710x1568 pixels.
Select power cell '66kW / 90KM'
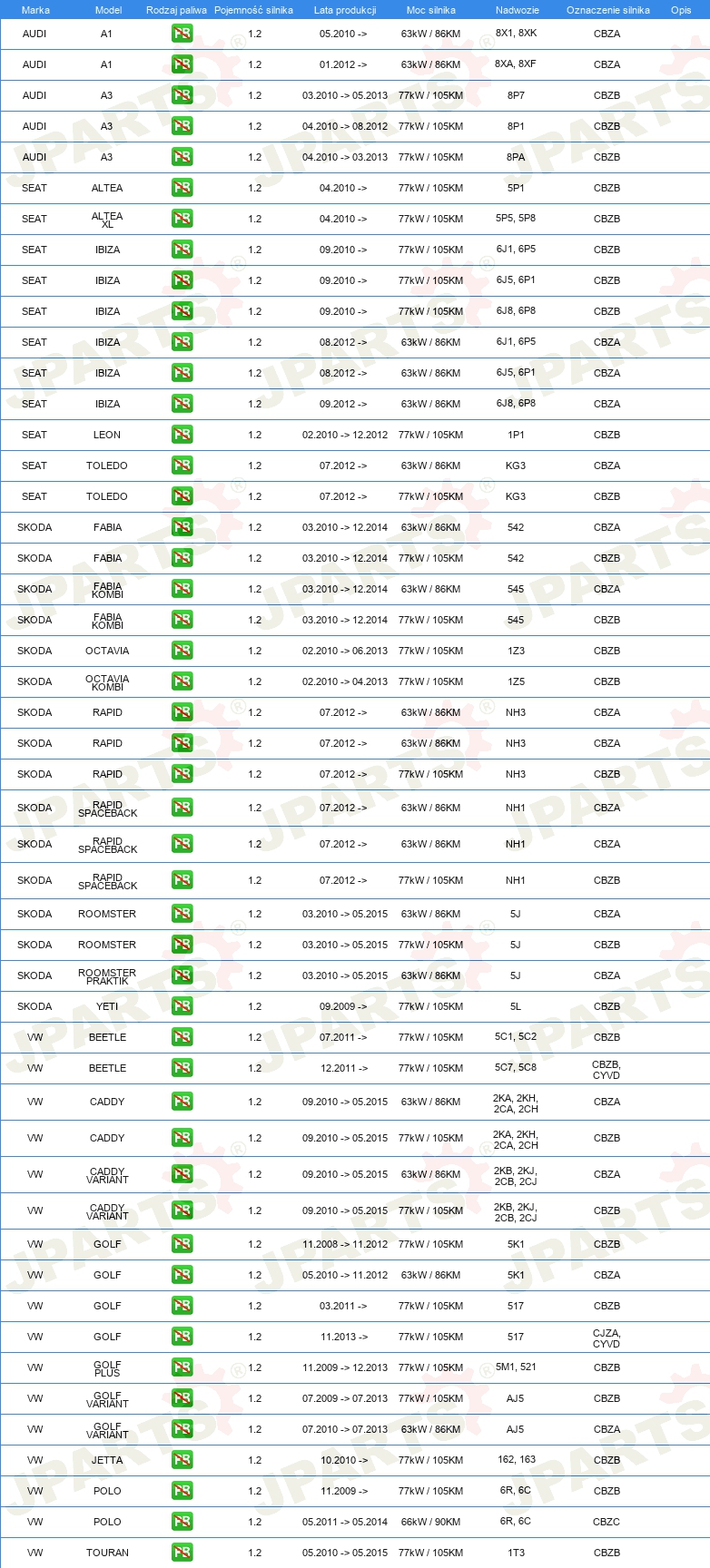[430, 1522]
